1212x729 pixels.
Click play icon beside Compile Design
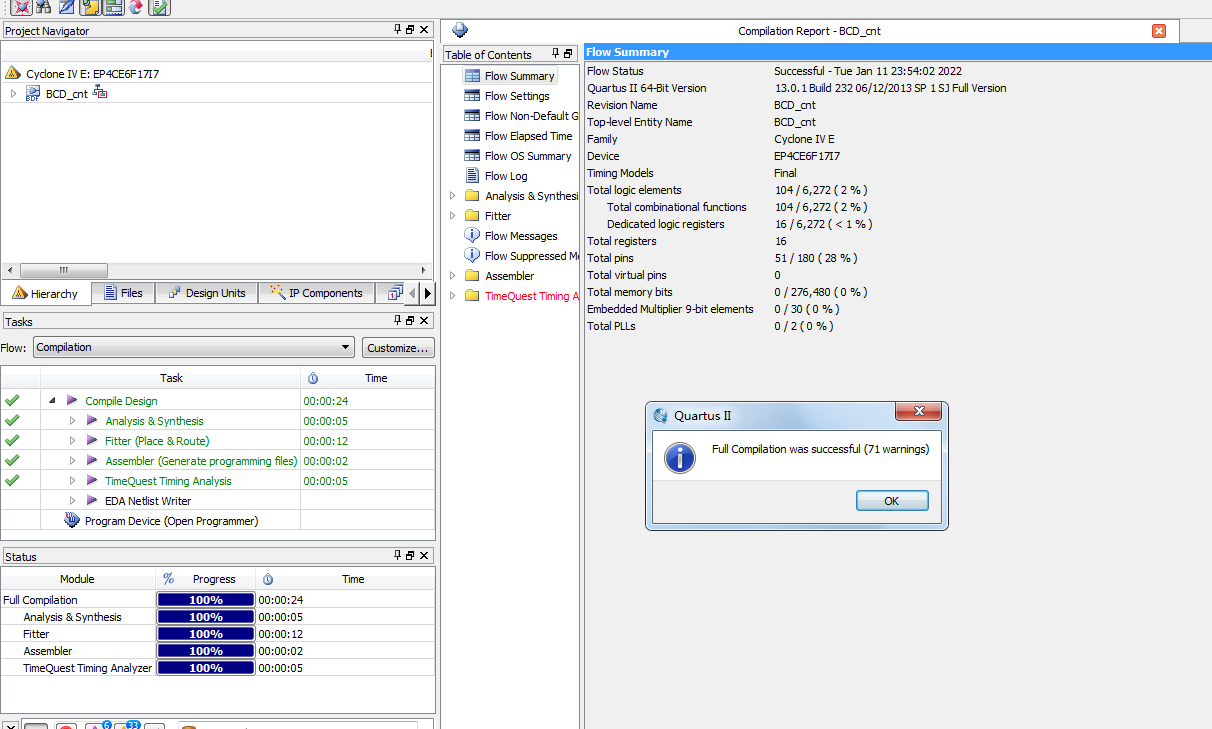click(72, 400)
